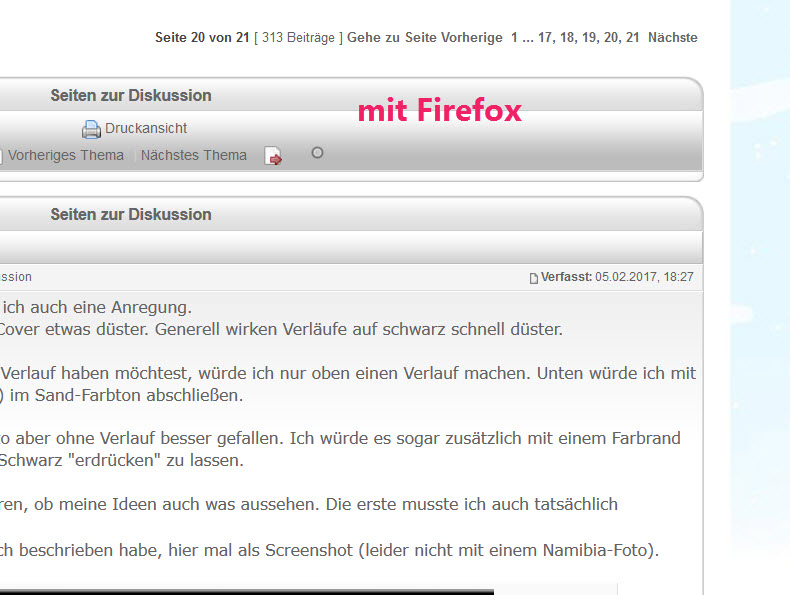Viewport: 790px width, 595px height.
Task: Go to Vorheriges Thema
Action: (x=65, y=155)
